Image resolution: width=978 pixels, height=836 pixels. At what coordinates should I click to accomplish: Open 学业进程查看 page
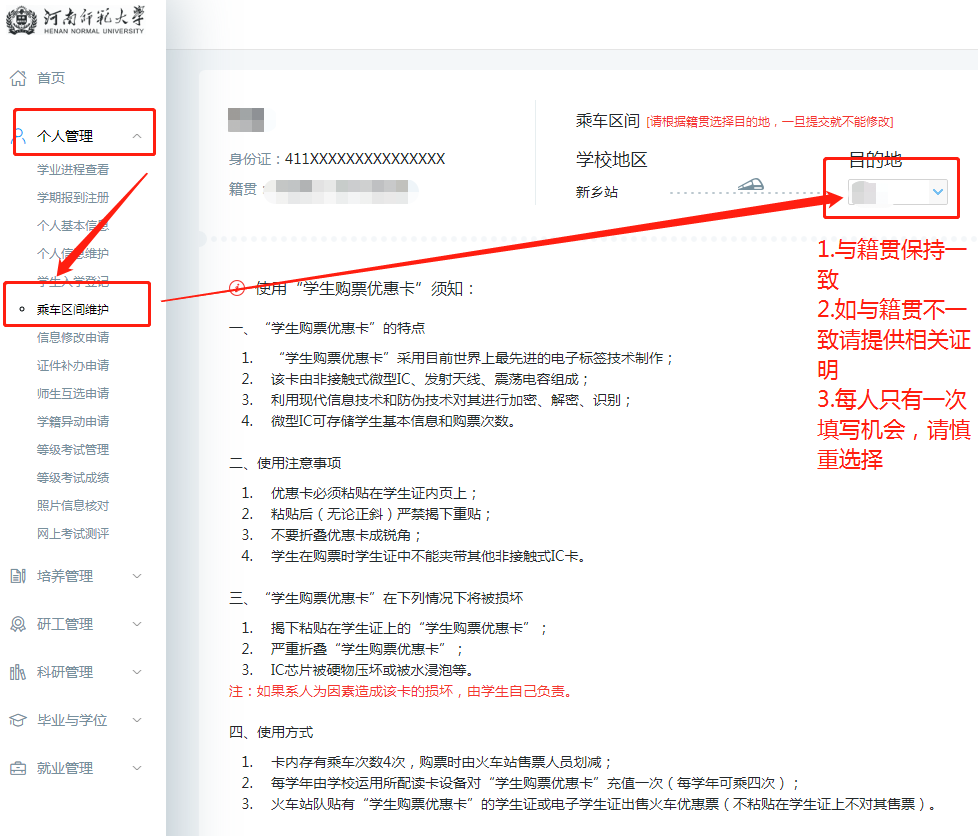73,170
